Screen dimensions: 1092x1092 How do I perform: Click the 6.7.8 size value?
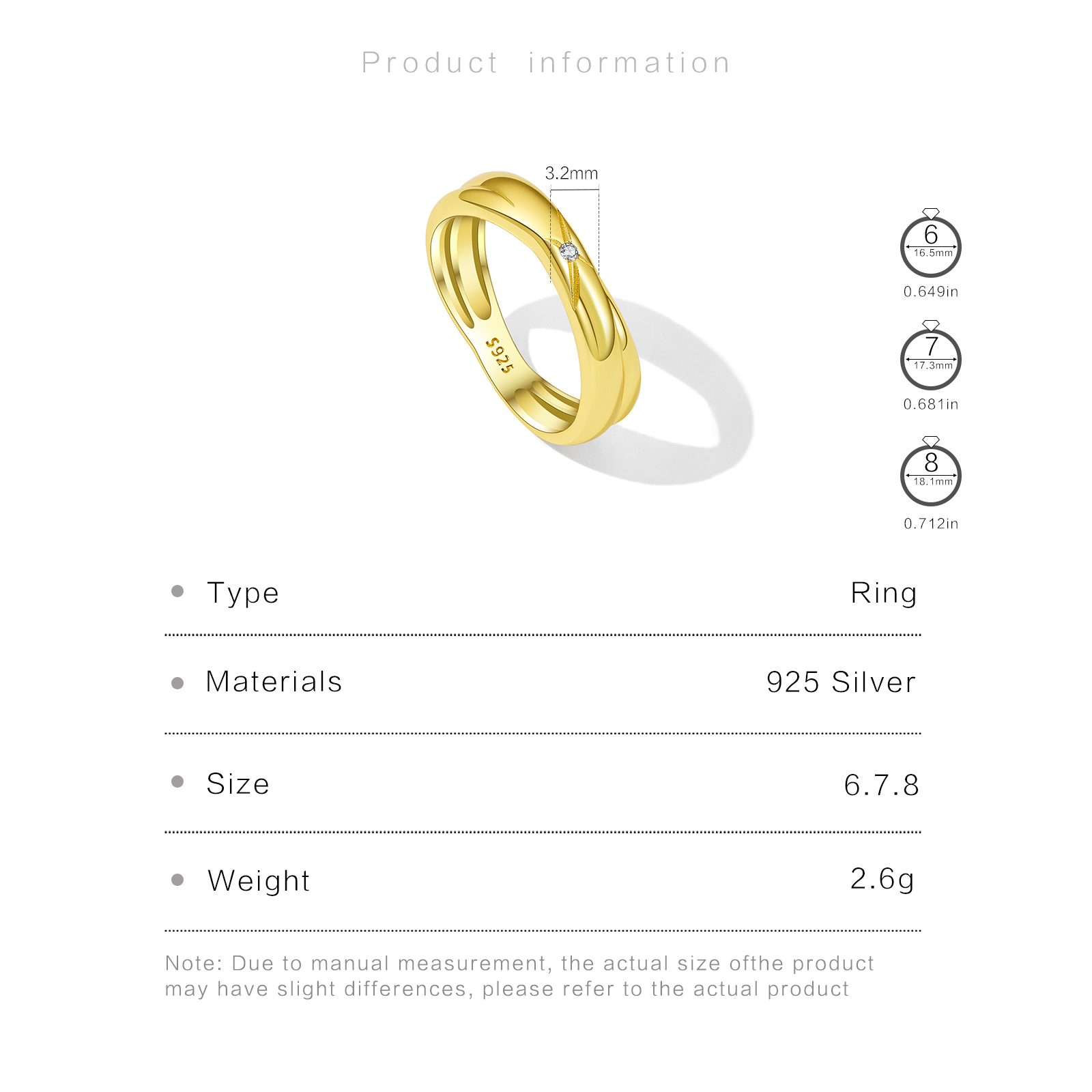(881, 785)
